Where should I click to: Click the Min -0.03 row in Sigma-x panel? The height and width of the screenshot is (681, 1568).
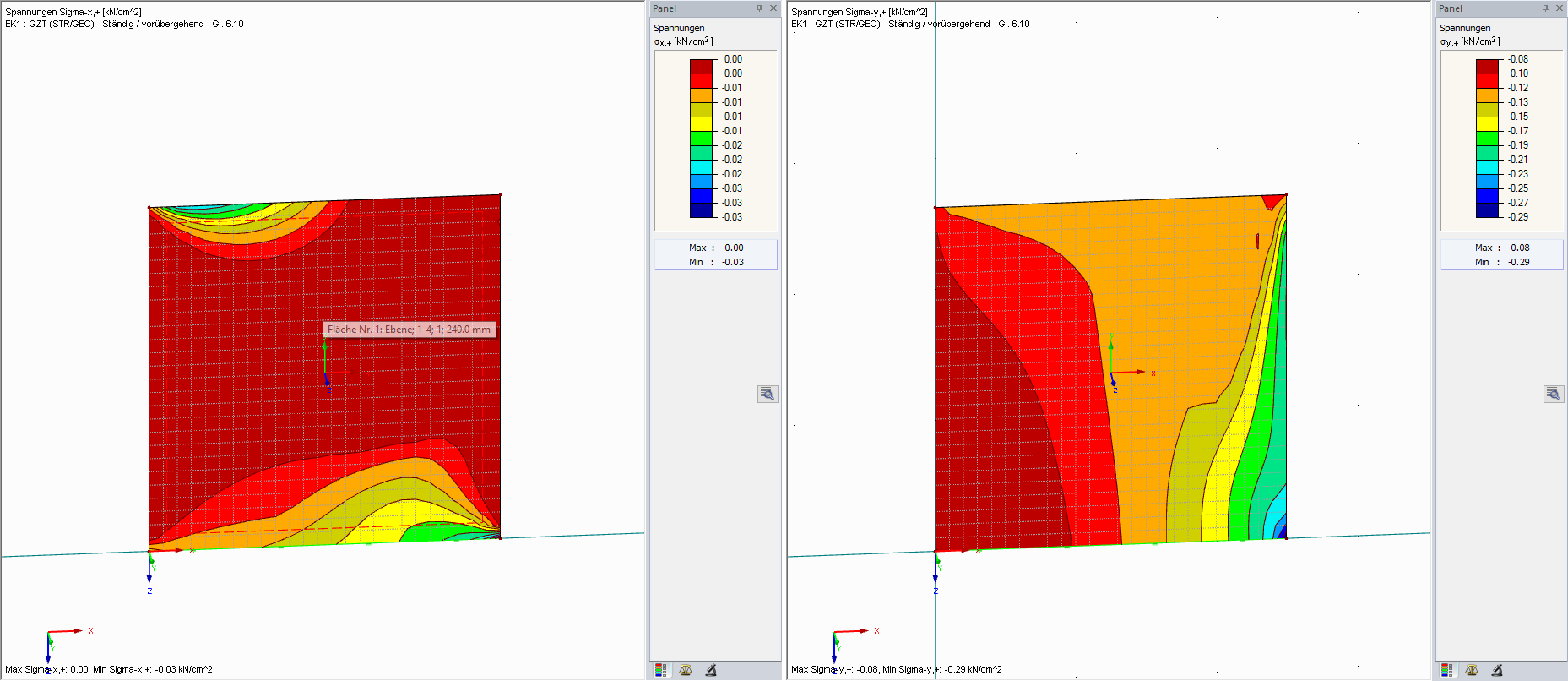point(716,262)
